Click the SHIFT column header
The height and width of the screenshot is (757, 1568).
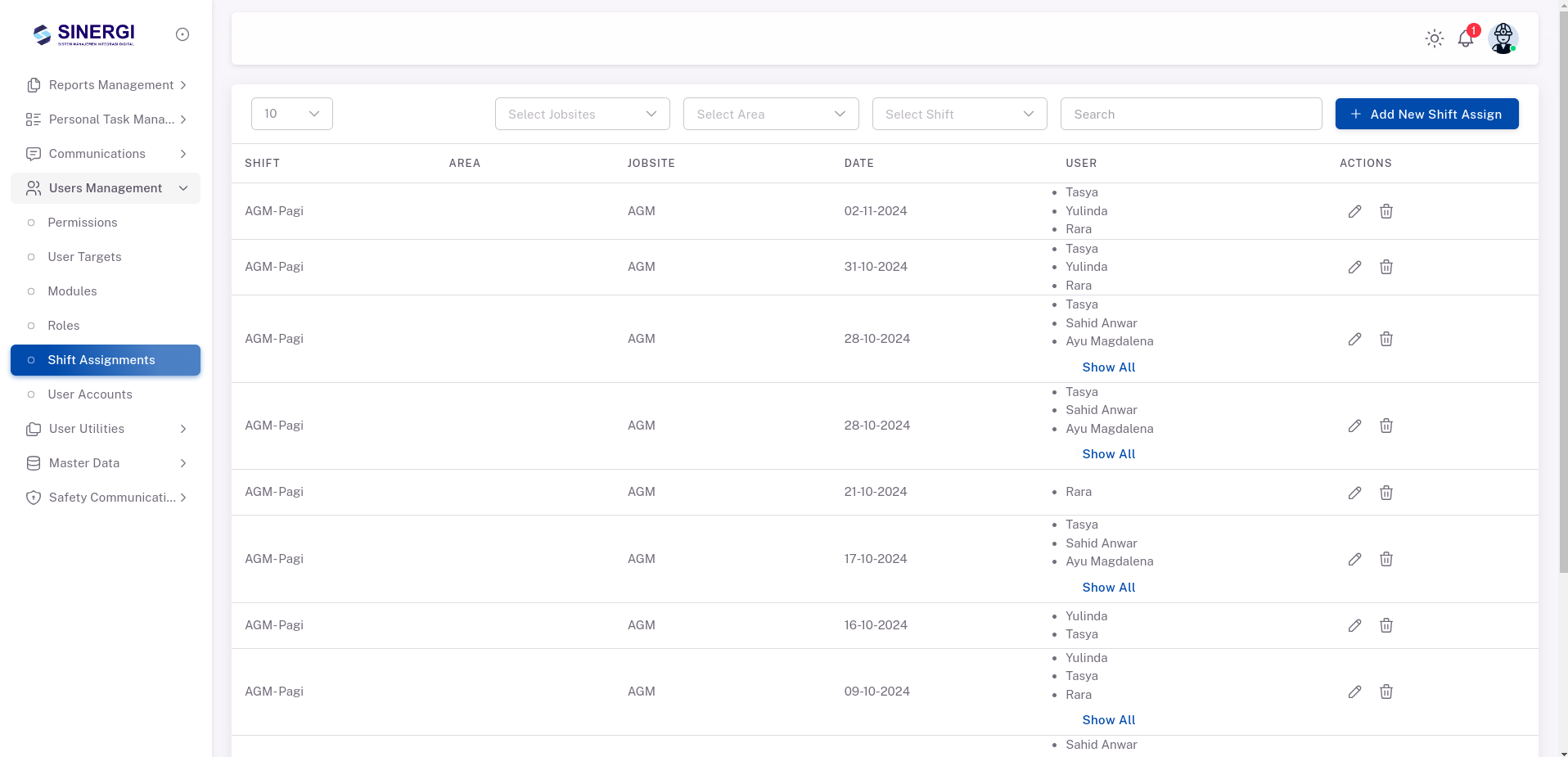pyautogui.click(x=262, y=163)
